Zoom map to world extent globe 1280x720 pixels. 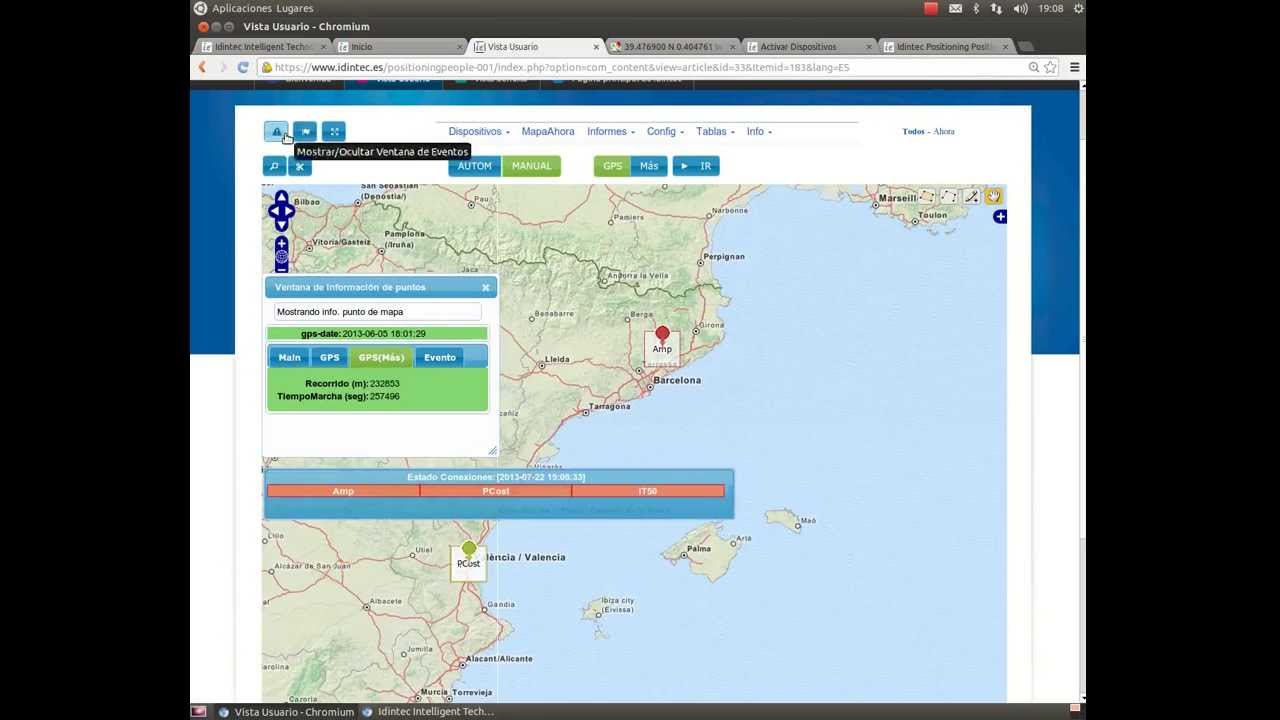(x=281, y=257)
